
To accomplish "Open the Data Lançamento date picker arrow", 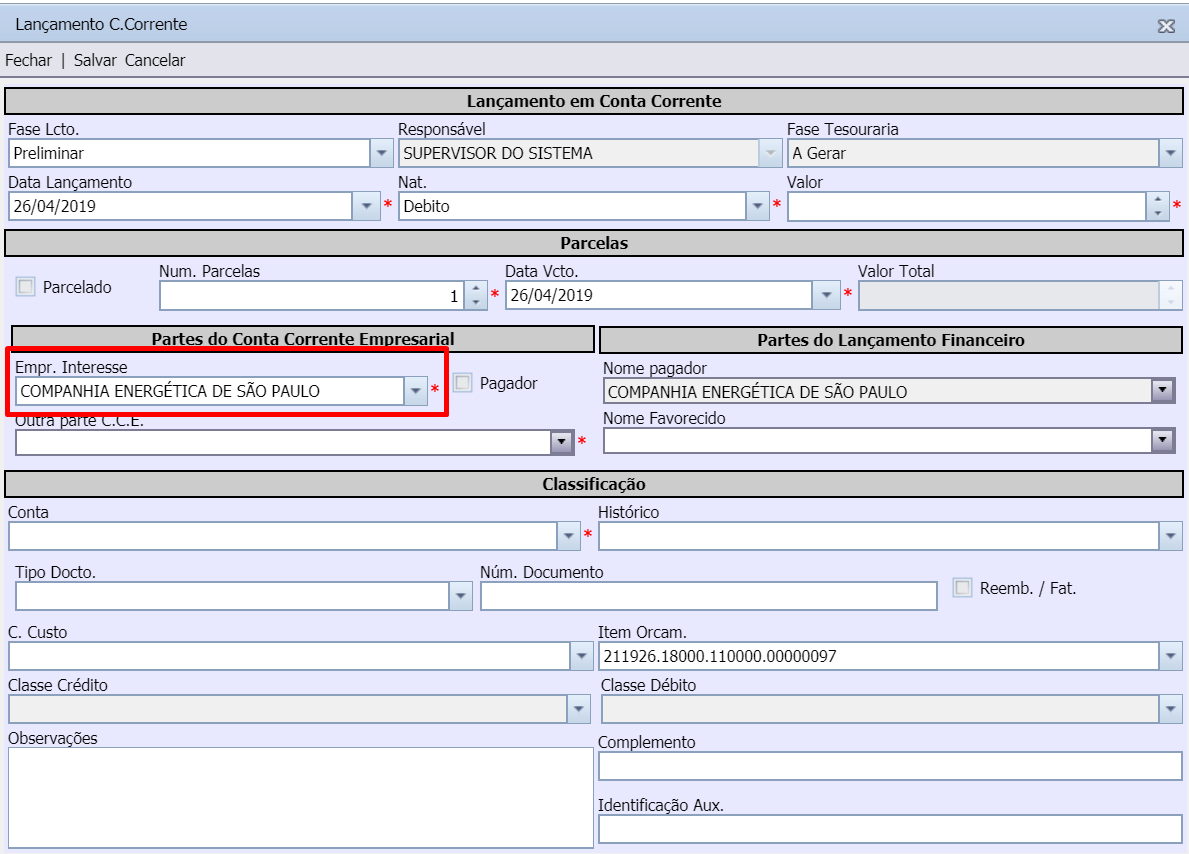I will tap(366, 206).
